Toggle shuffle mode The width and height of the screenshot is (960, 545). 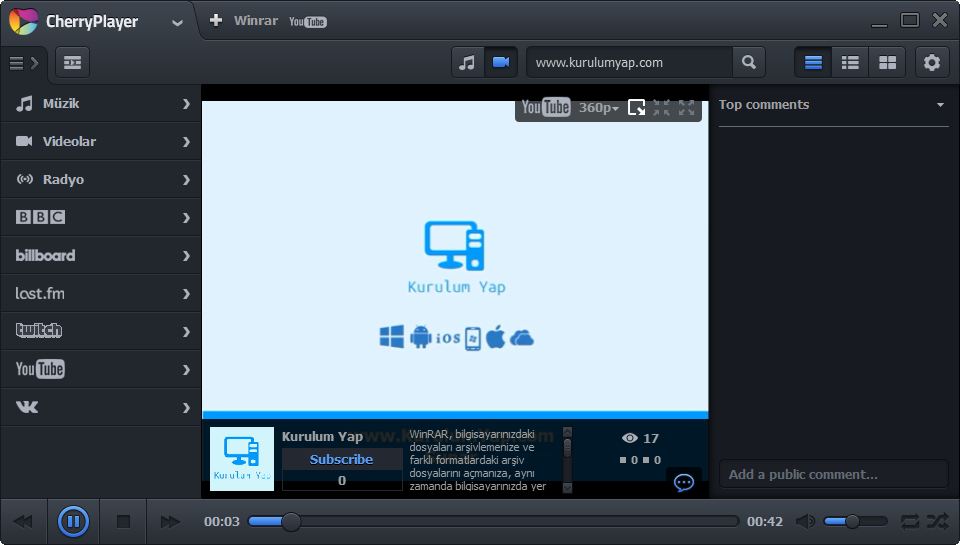pos(937,522)
